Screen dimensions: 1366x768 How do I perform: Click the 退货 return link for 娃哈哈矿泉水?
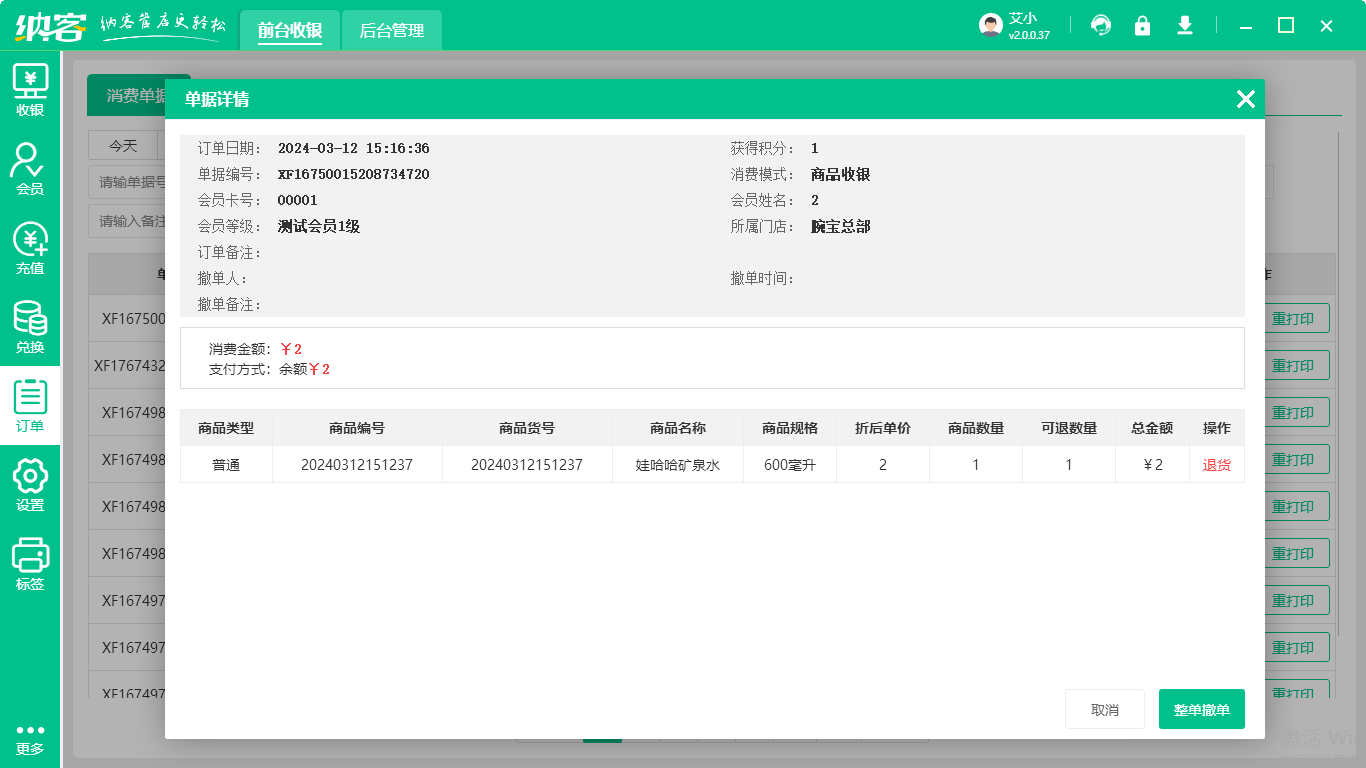pyautogui.click(x=1216, y=464)
